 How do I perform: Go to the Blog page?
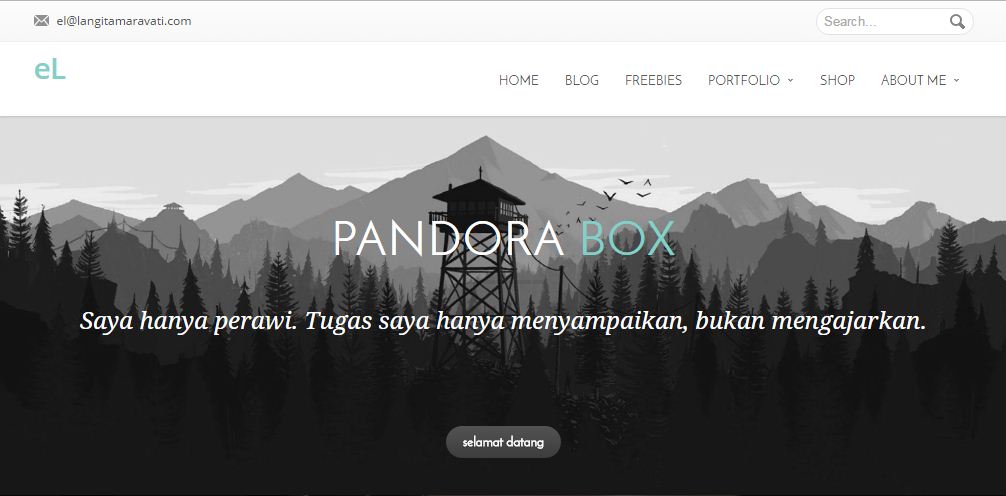581,80
